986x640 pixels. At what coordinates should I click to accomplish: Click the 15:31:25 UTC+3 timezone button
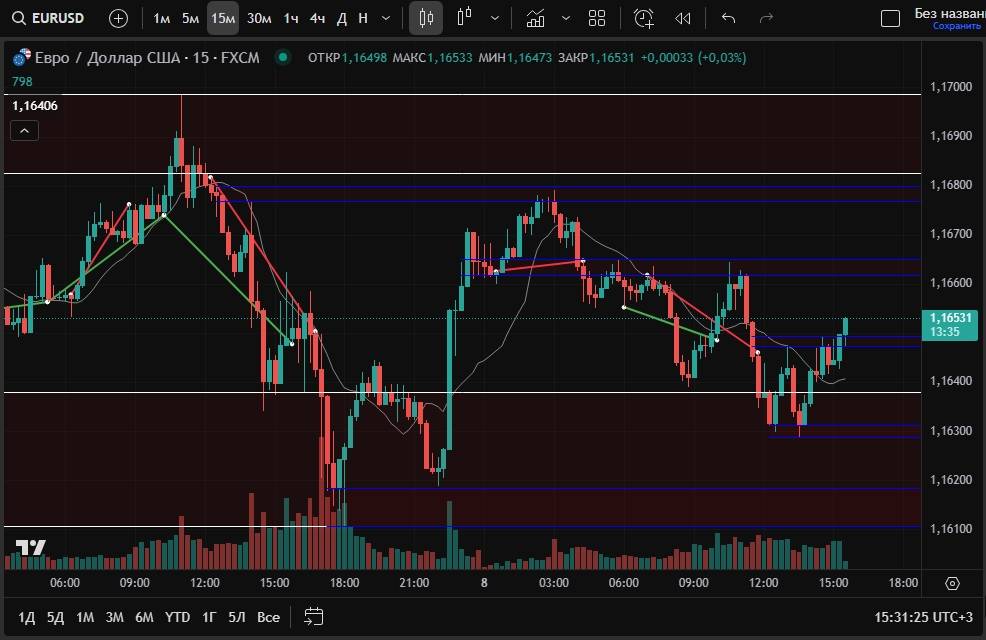coord(923,617)
